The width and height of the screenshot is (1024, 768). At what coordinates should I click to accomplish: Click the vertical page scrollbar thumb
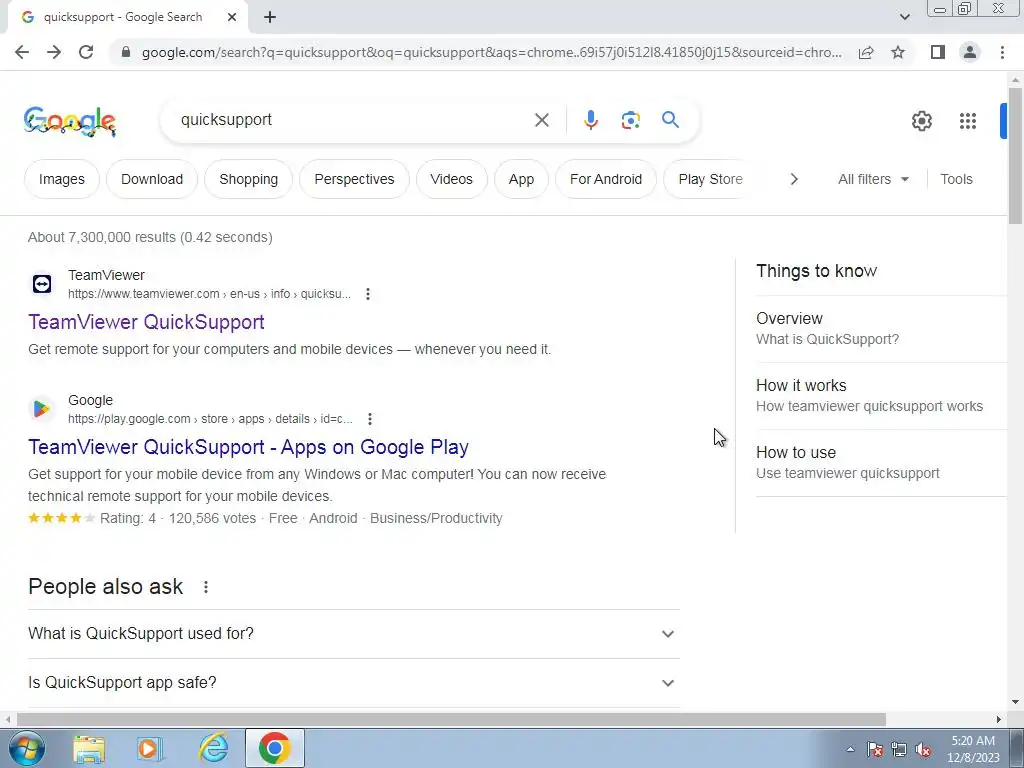point(1015,155)
